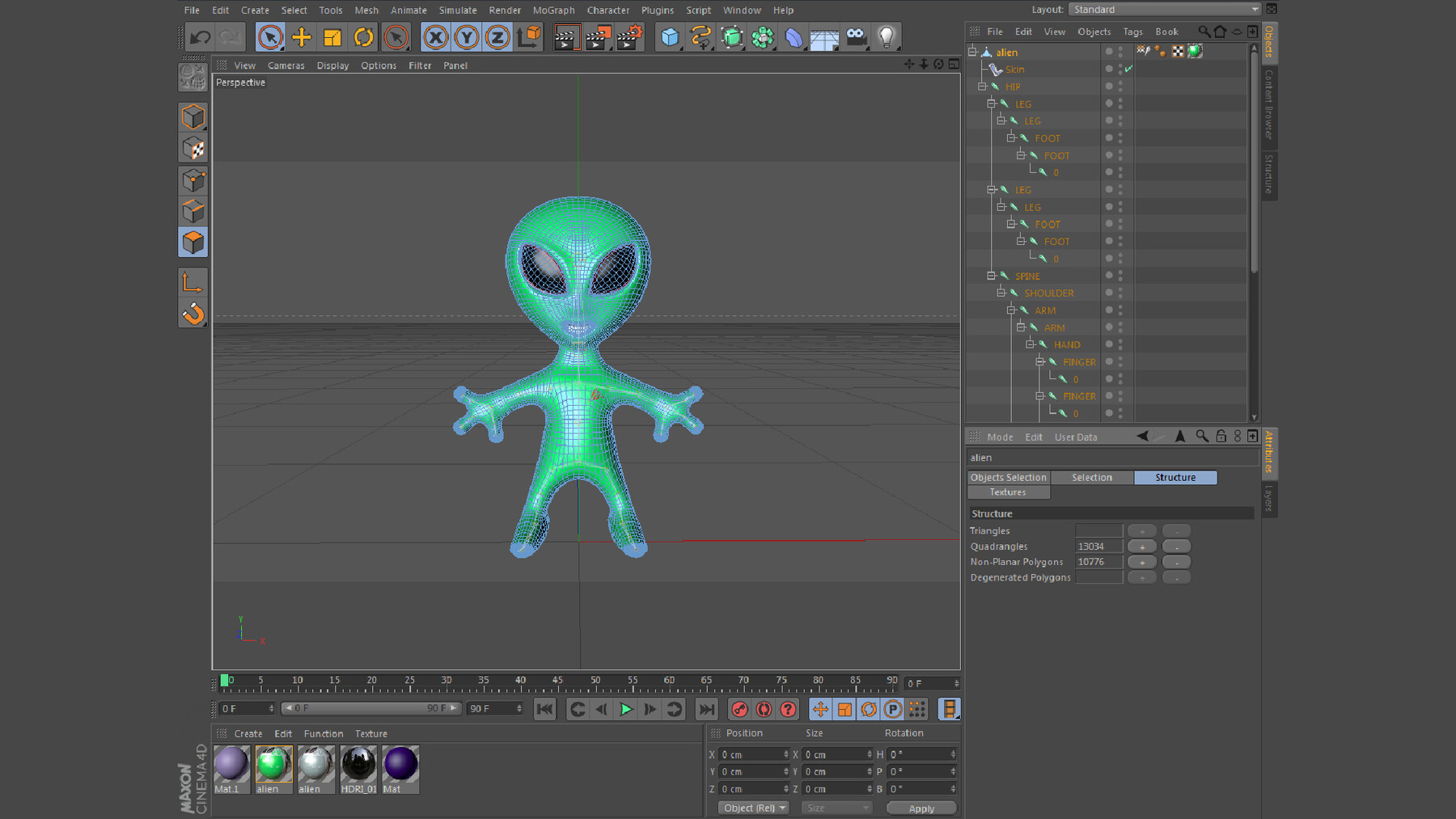Viewport: 1456px width, 819px height.
Task: Disable the Skin object's green checkmark
Action: 1130,69
